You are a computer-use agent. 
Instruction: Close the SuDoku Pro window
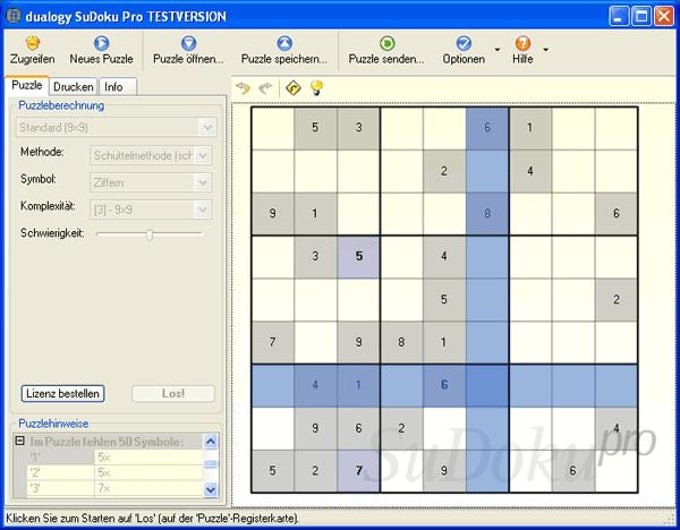(664, 16)
